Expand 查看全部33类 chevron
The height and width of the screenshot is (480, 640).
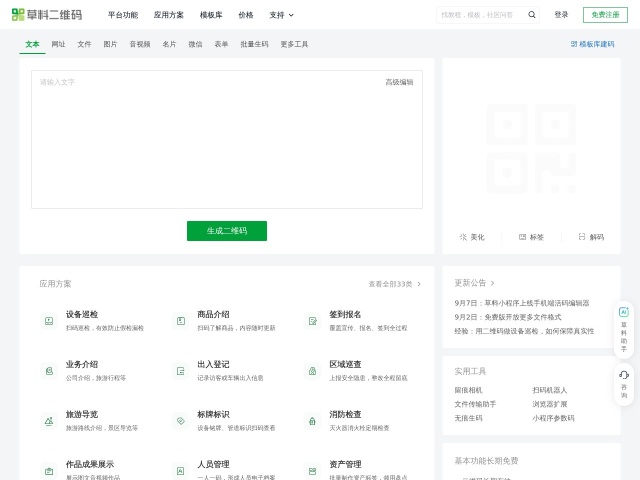coord(419,284)
